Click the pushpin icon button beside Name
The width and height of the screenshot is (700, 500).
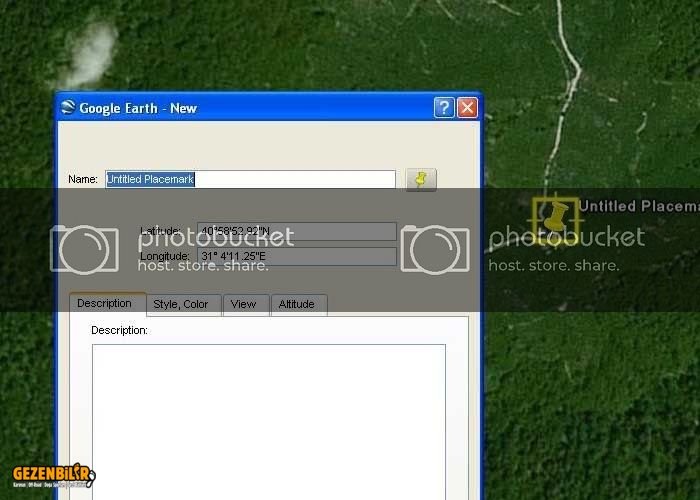[x=421, y=179]
